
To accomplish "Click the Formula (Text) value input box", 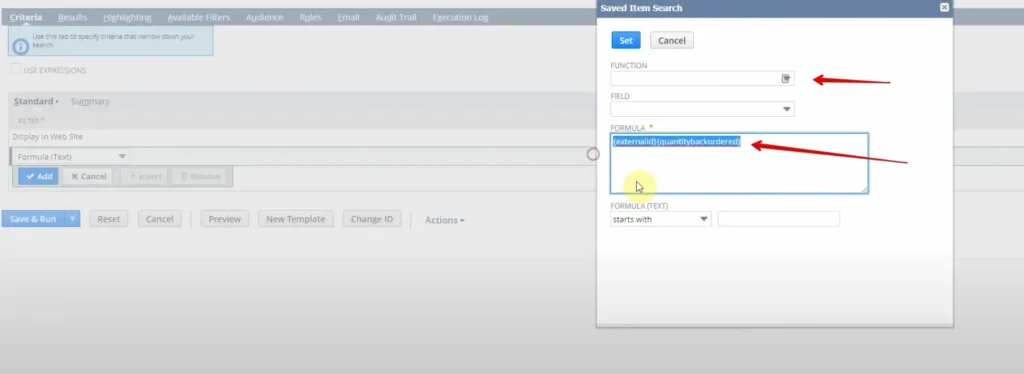I will click(x=778, y=219).
